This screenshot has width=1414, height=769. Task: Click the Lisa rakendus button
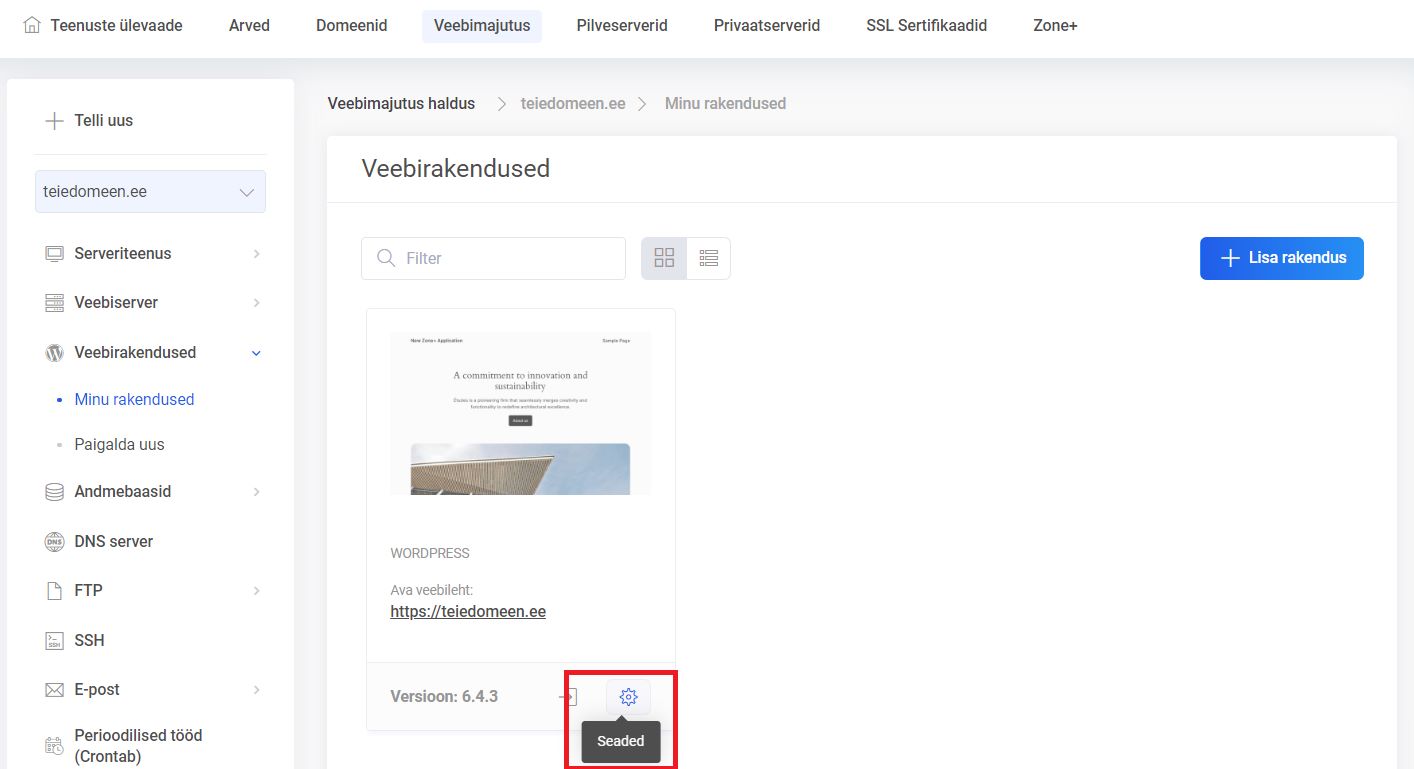[x=1281, y=258]
